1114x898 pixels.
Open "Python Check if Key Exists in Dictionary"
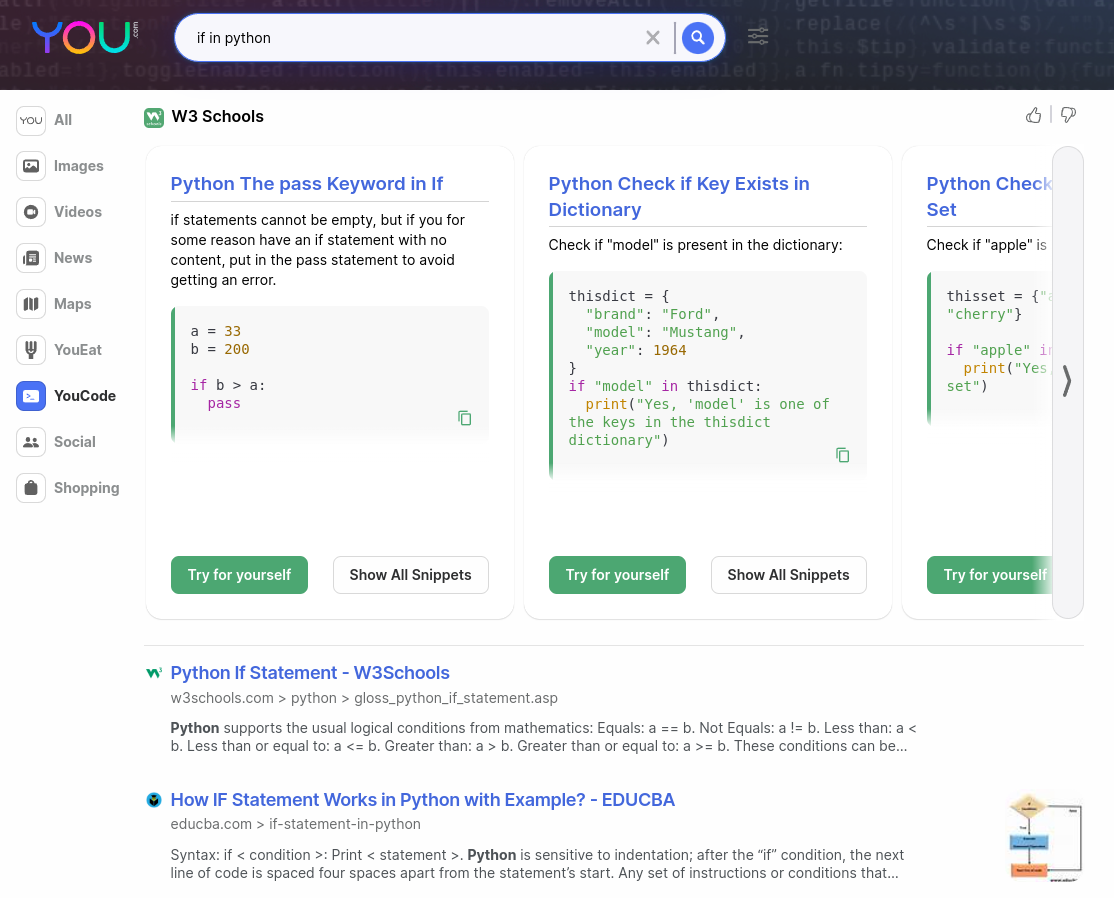point(679,197)
